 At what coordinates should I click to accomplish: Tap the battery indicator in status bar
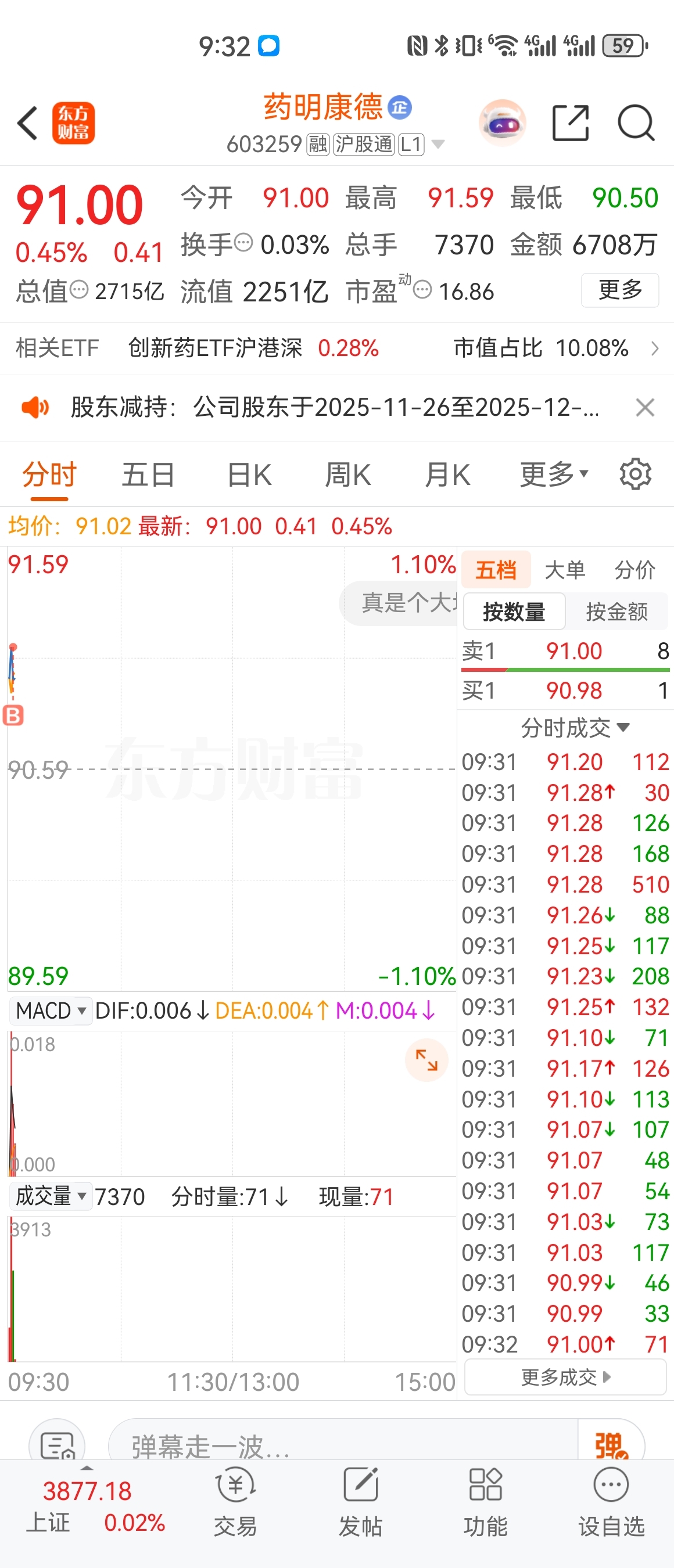(625, 46)
